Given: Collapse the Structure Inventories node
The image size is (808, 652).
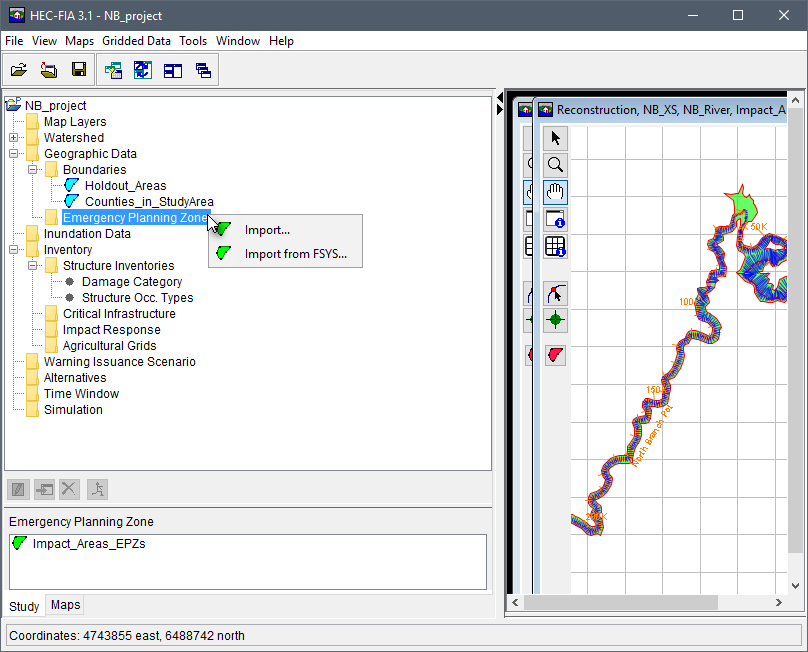Looking at the screenshot, I should [x=33, y=266].
